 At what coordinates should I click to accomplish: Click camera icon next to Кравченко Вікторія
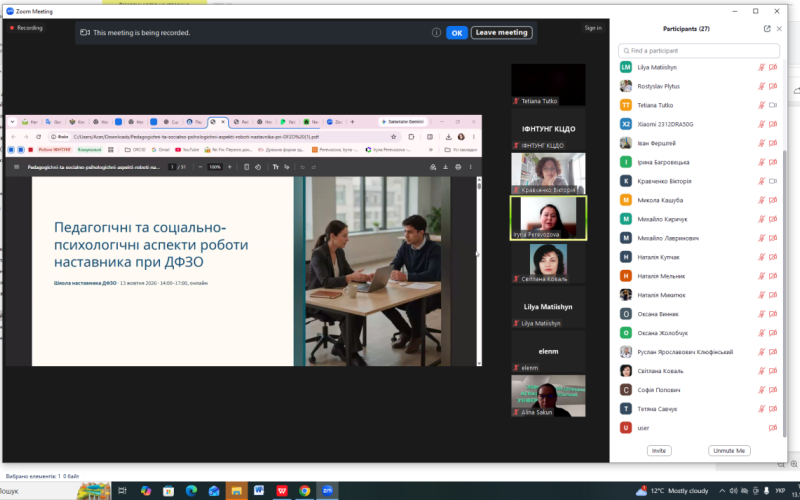pyautogui.click(x=773, y=181)
